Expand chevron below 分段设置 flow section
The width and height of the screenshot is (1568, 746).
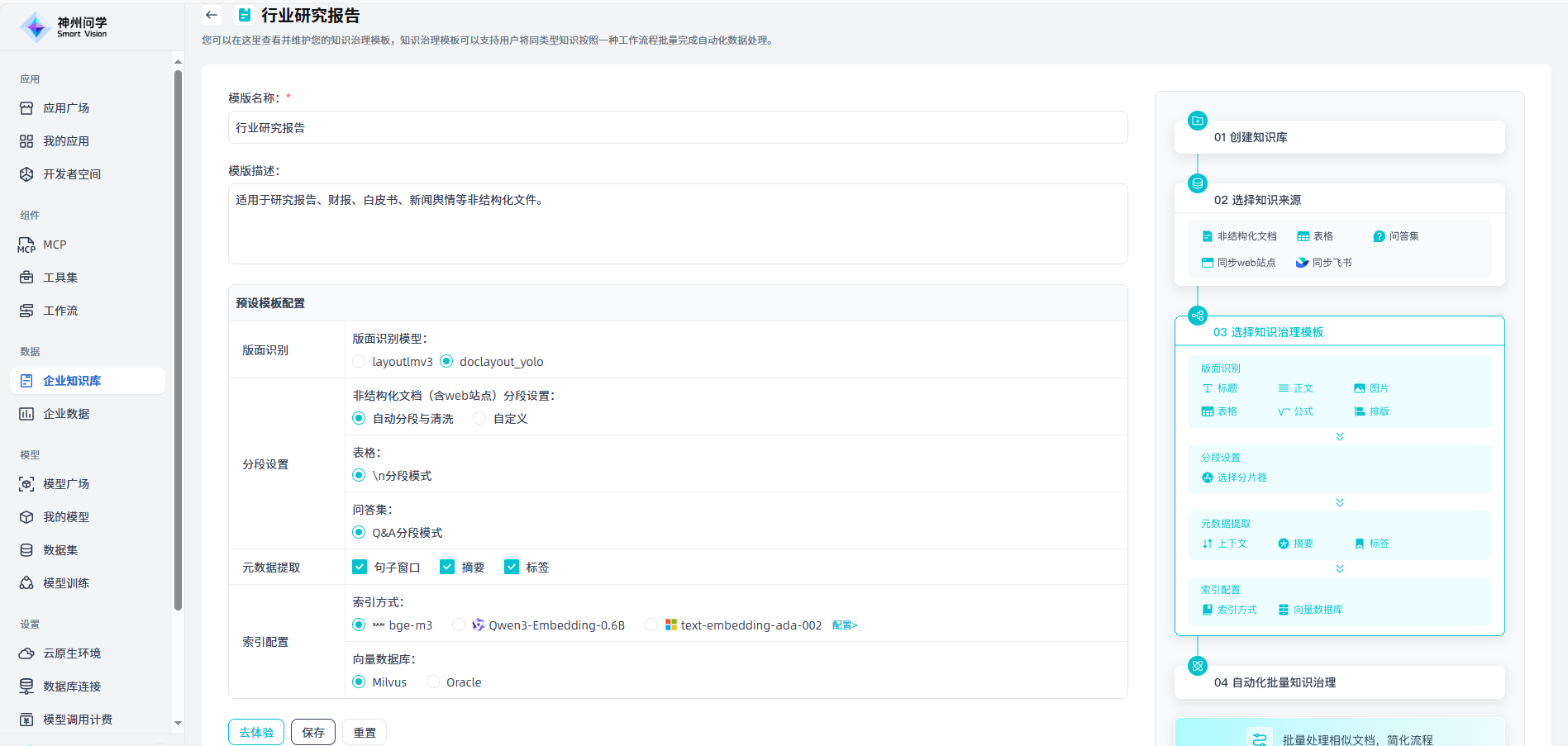point(1340,502)
